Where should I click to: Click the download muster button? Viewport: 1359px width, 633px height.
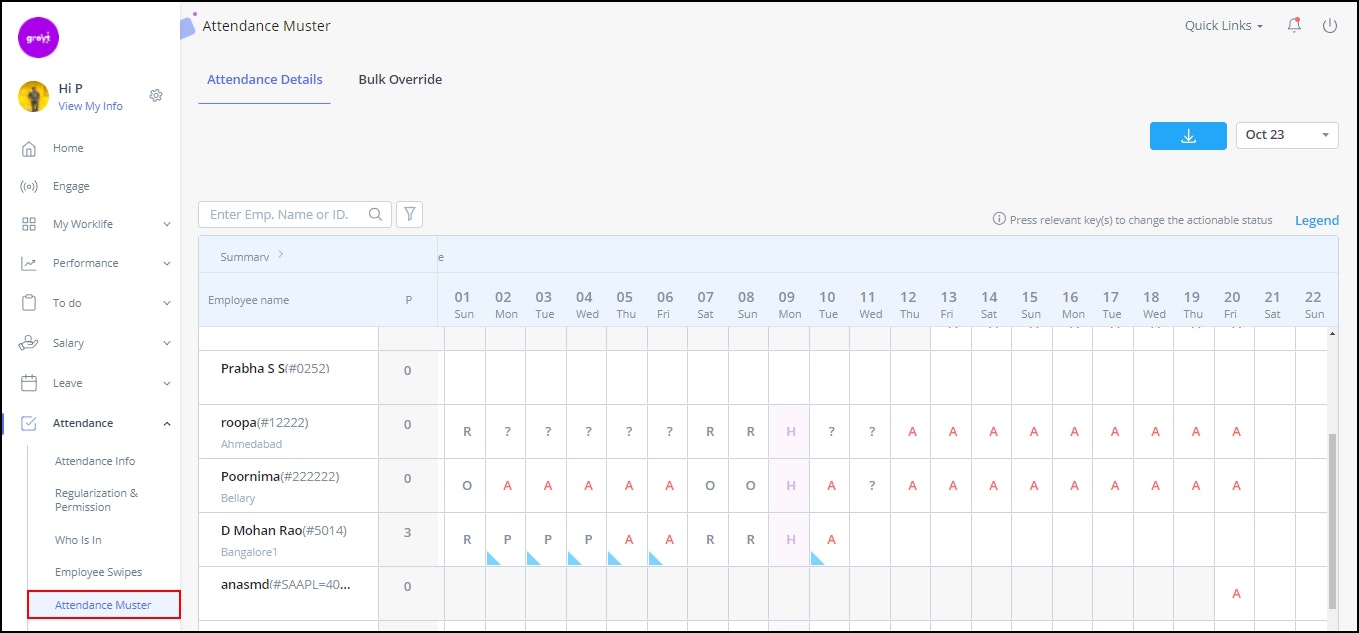click(1188, 136)
